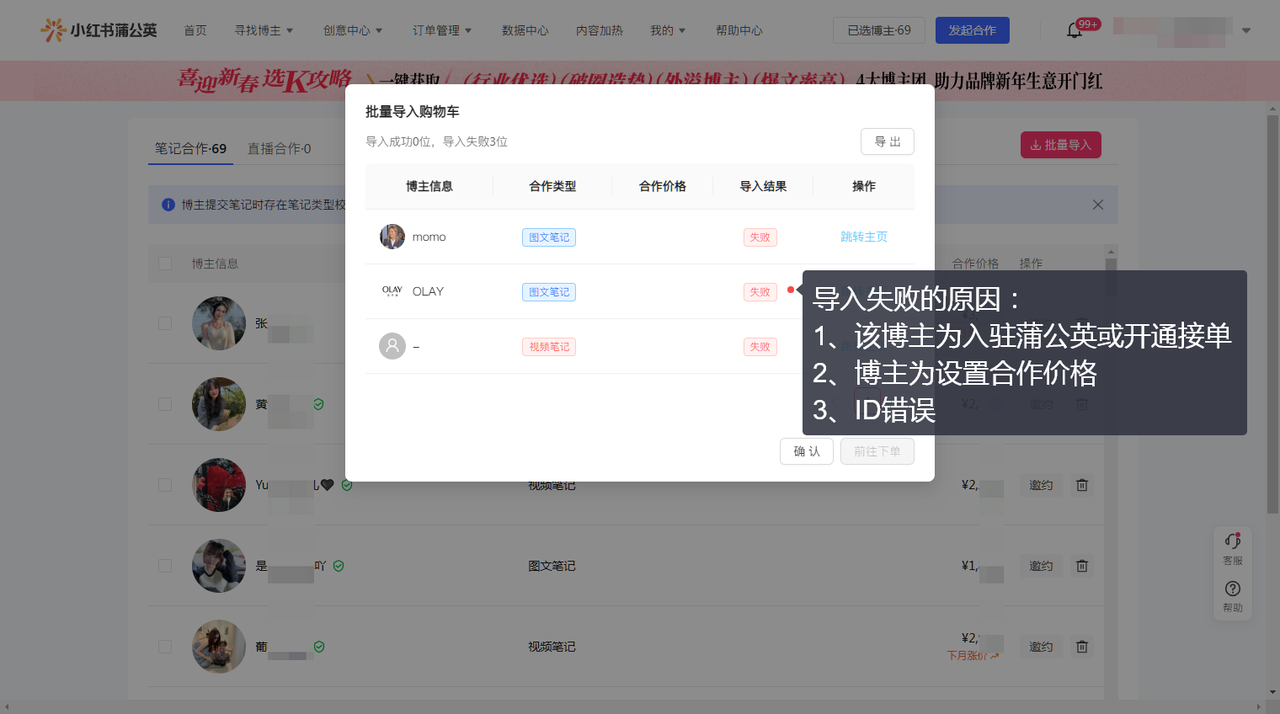Check the last visible blogger row checkbox

pos(165,647)
